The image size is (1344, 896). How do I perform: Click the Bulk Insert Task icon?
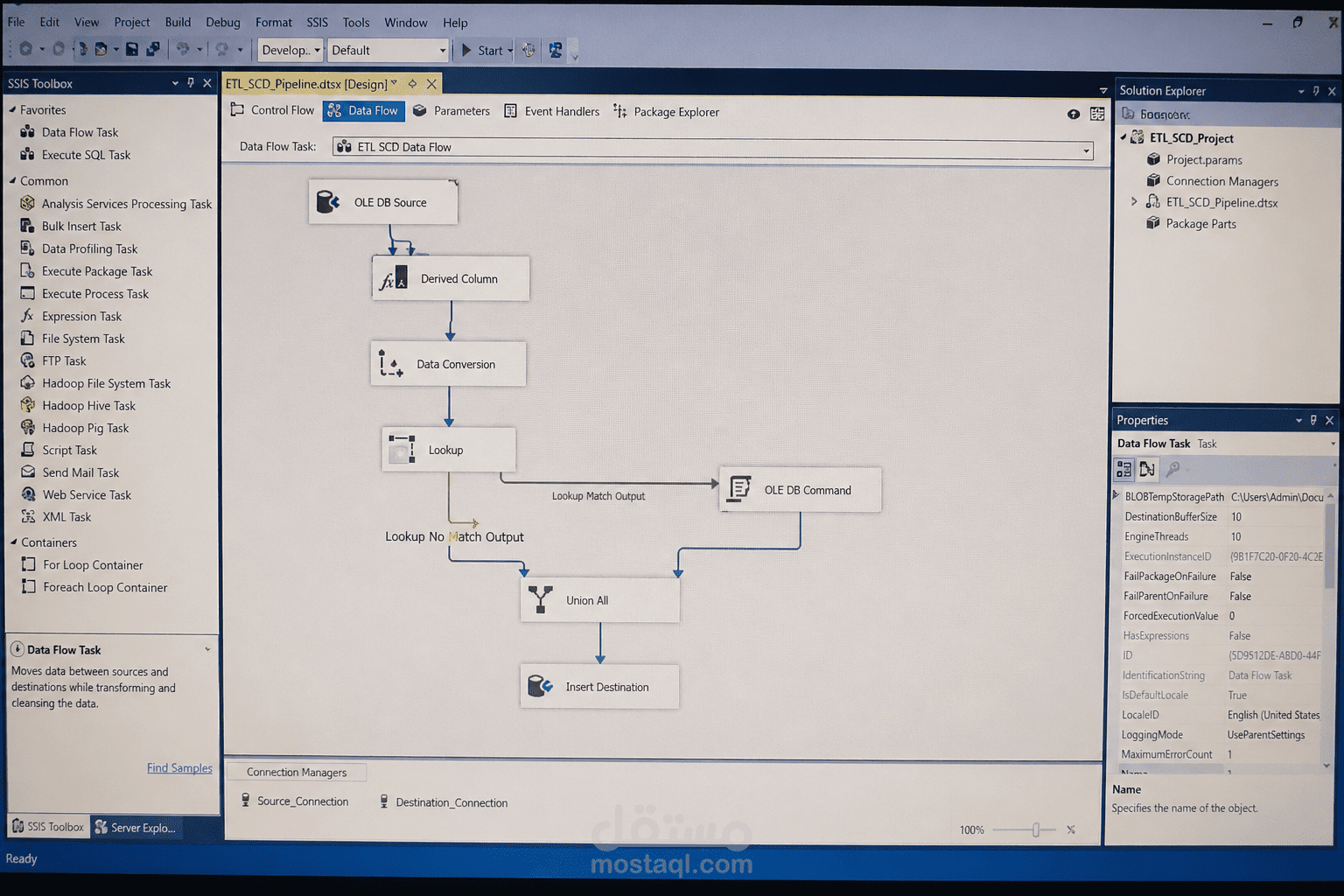[27, 226]
